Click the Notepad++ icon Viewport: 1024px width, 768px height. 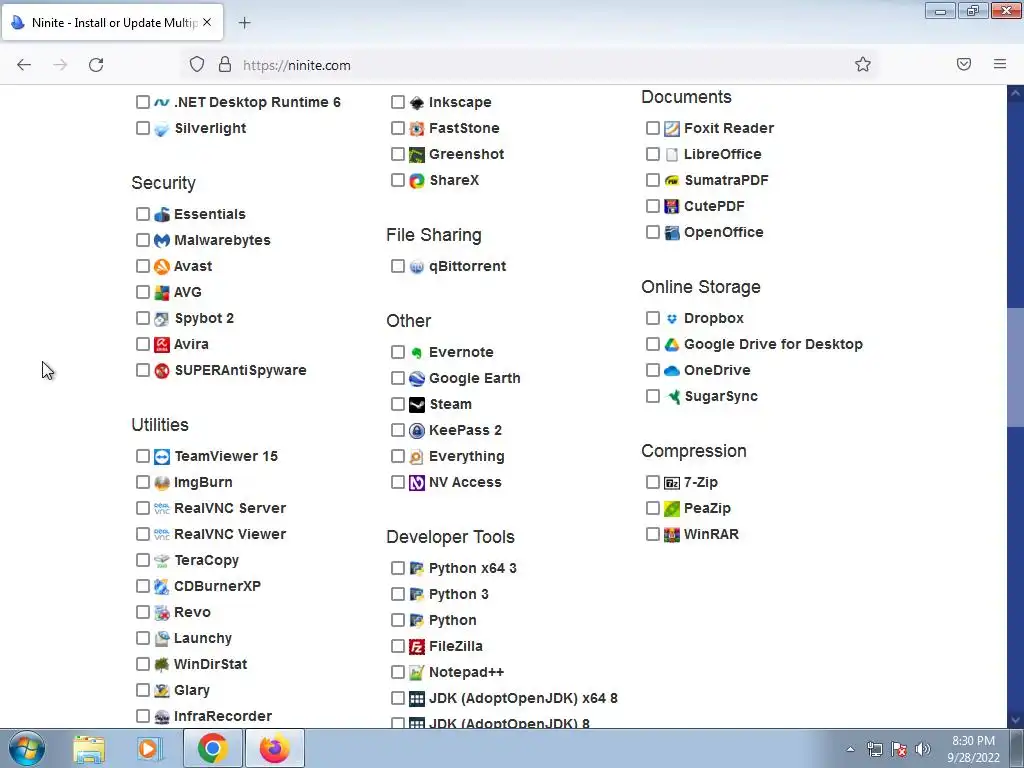point(417,672)
